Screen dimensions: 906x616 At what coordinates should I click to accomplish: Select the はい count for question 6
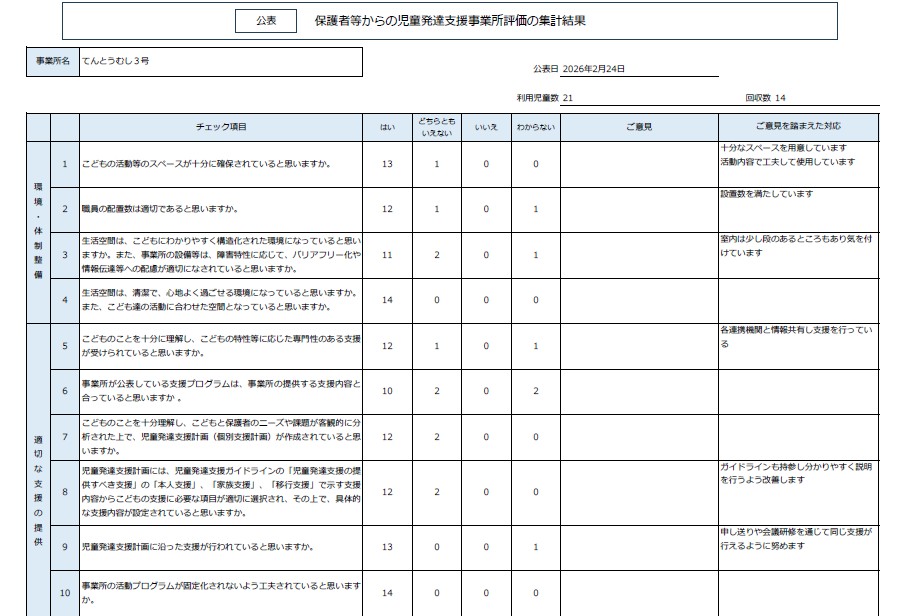tap(387, 391)
